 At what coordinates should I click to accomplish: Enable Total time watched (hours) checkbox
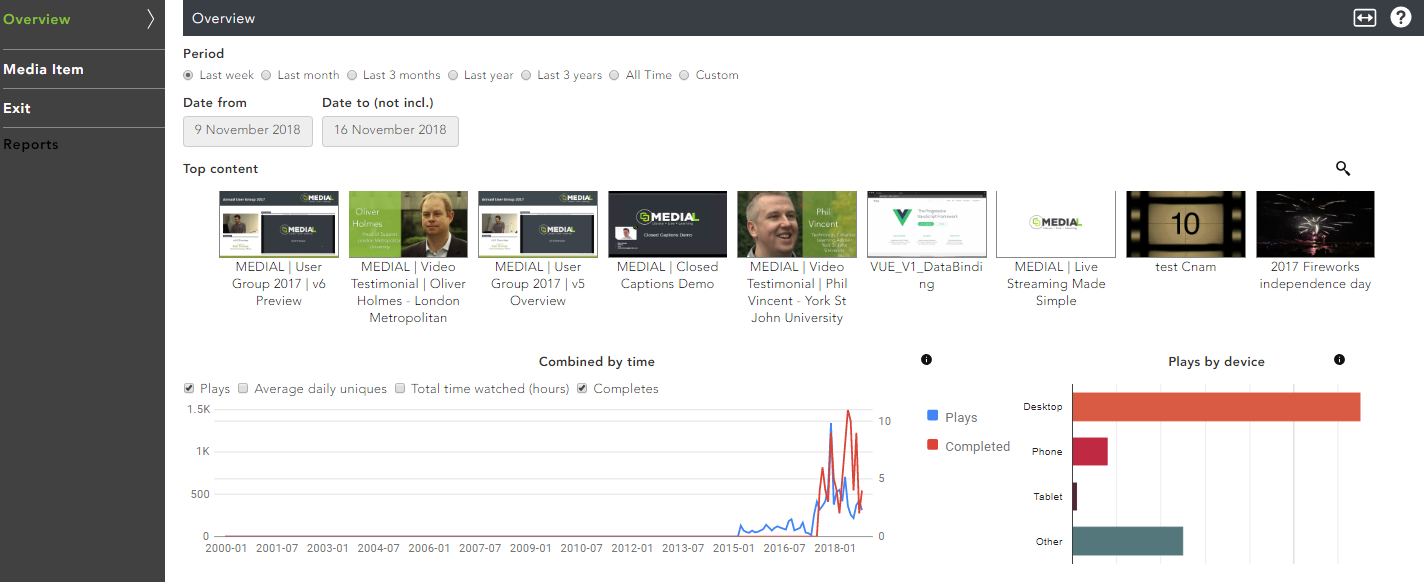point(400,389)
